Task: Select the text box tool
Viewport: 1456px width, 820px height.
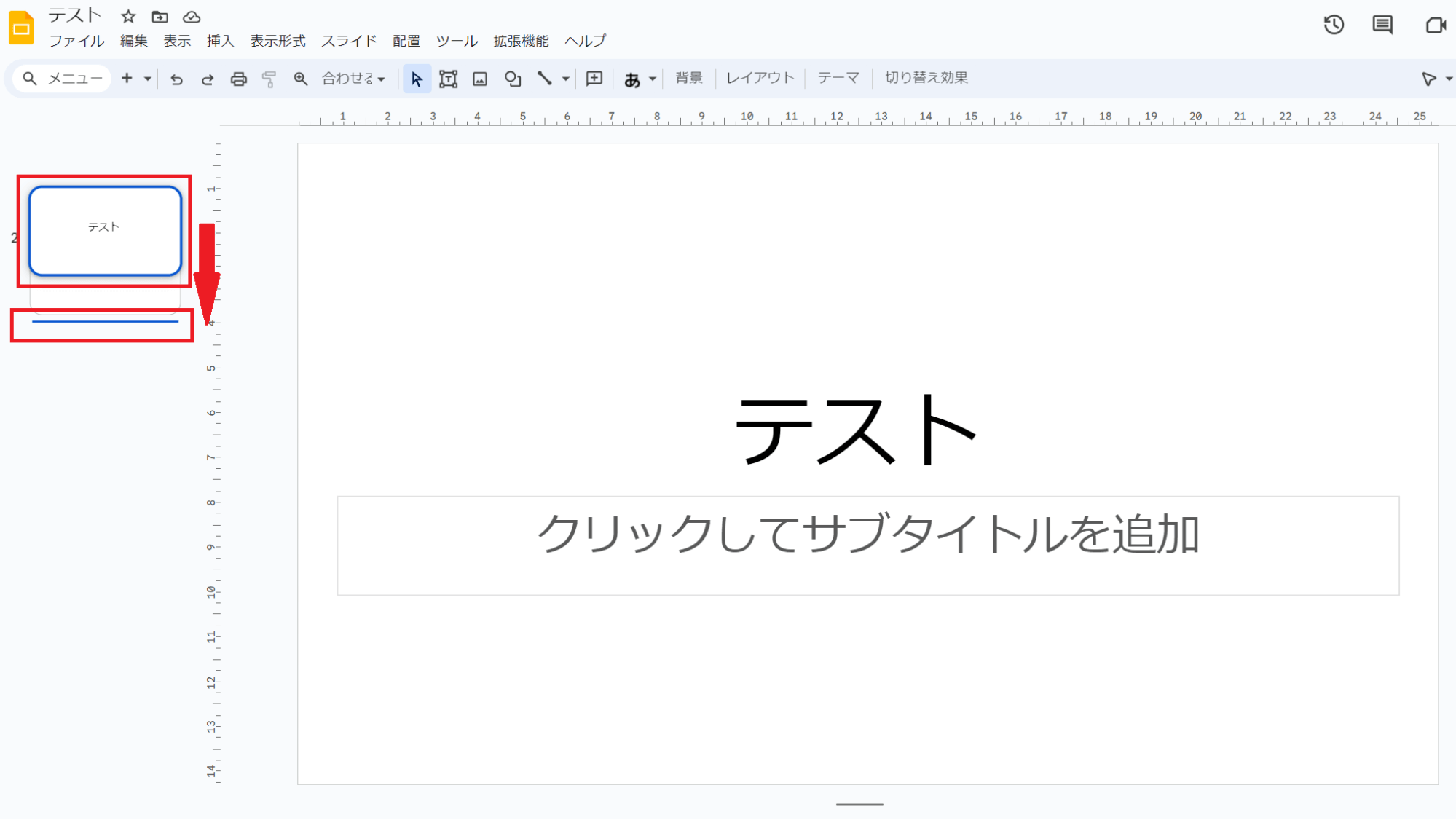Action: (x=448, y=79)
